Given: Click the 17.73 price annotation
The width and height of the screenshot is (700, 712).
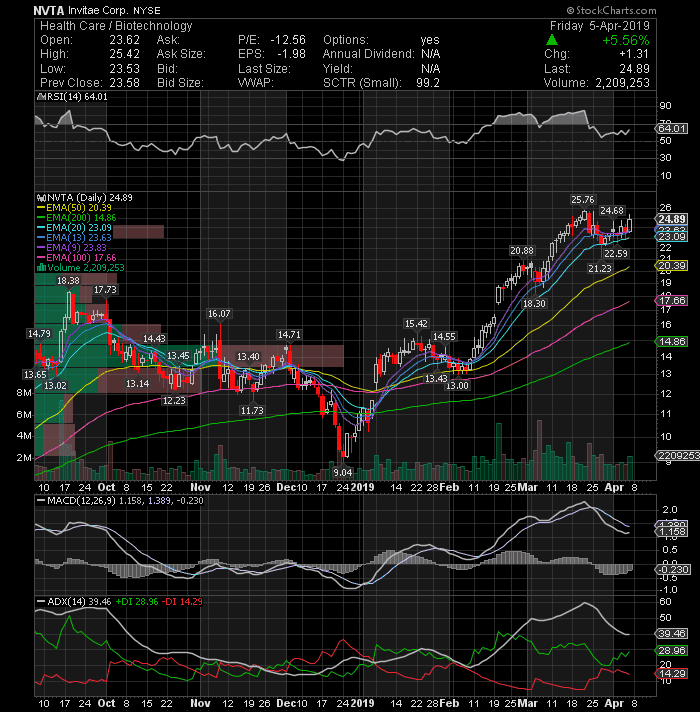Looking at the screenshot, I should (x=105, y=290).
